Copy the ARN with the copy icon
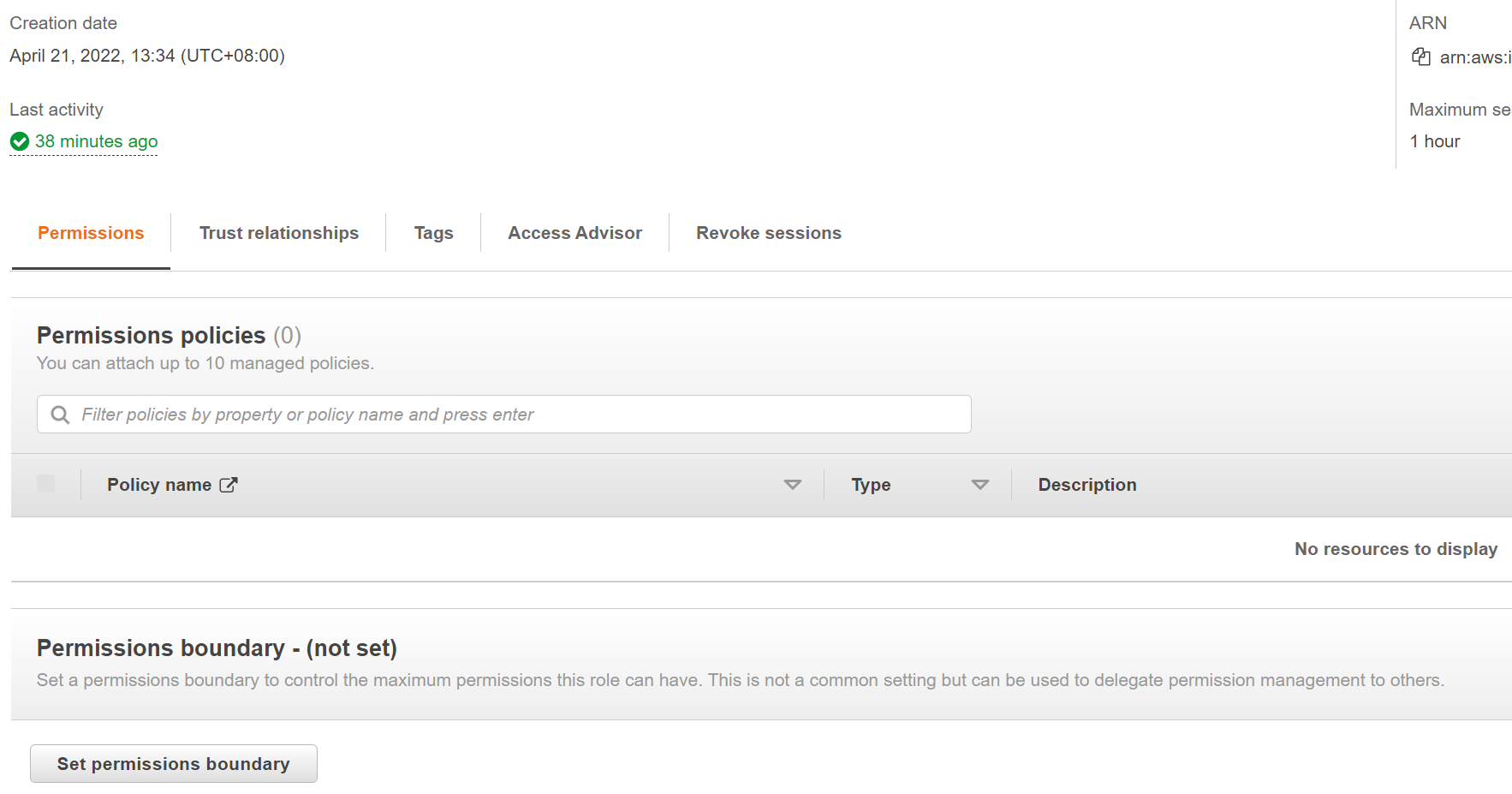This screenshot has width=1512, height=794. (1421, 57)
